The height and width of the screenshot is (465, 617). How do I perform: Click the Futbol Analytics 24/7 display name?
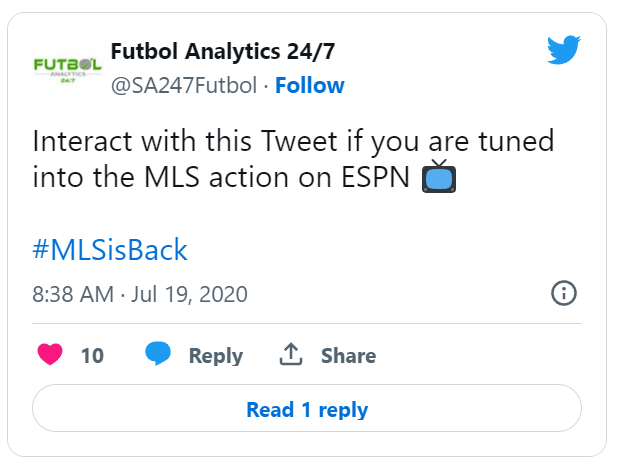223,52
